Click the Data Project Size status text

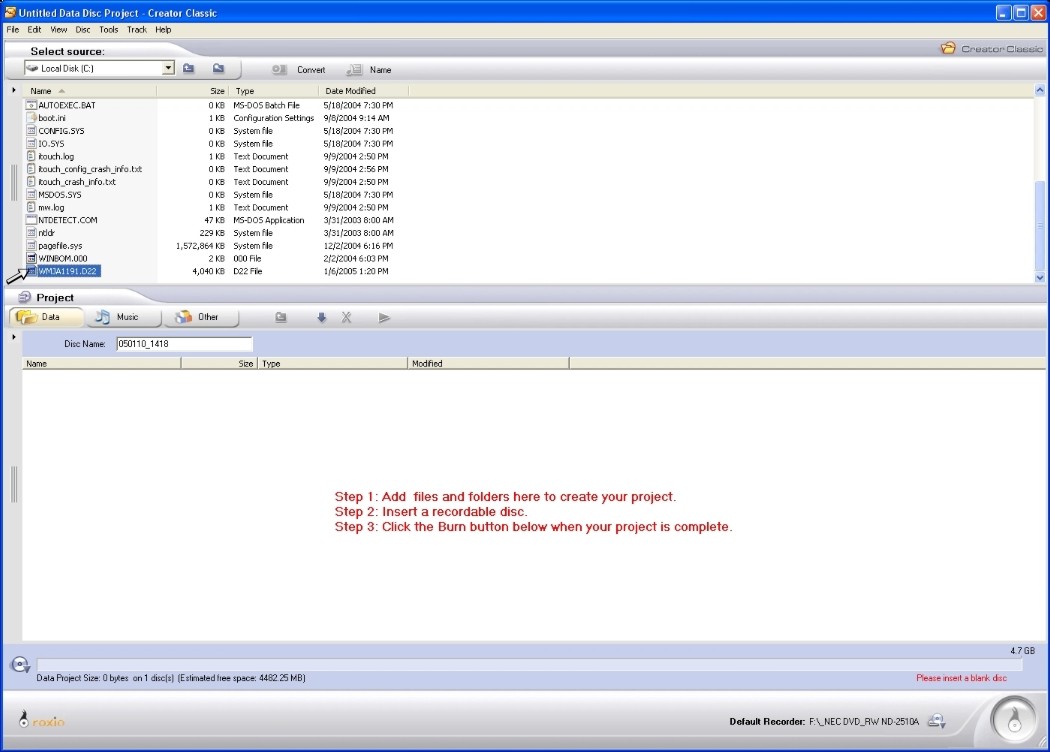point(171,678)
